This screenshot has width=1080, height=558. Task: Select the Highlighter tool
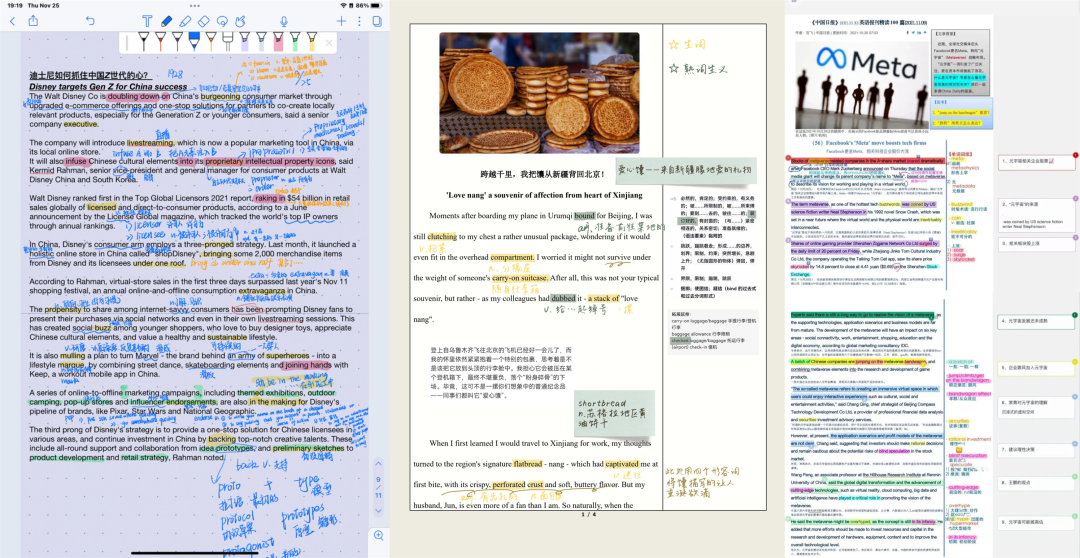[x=185, y=21]
